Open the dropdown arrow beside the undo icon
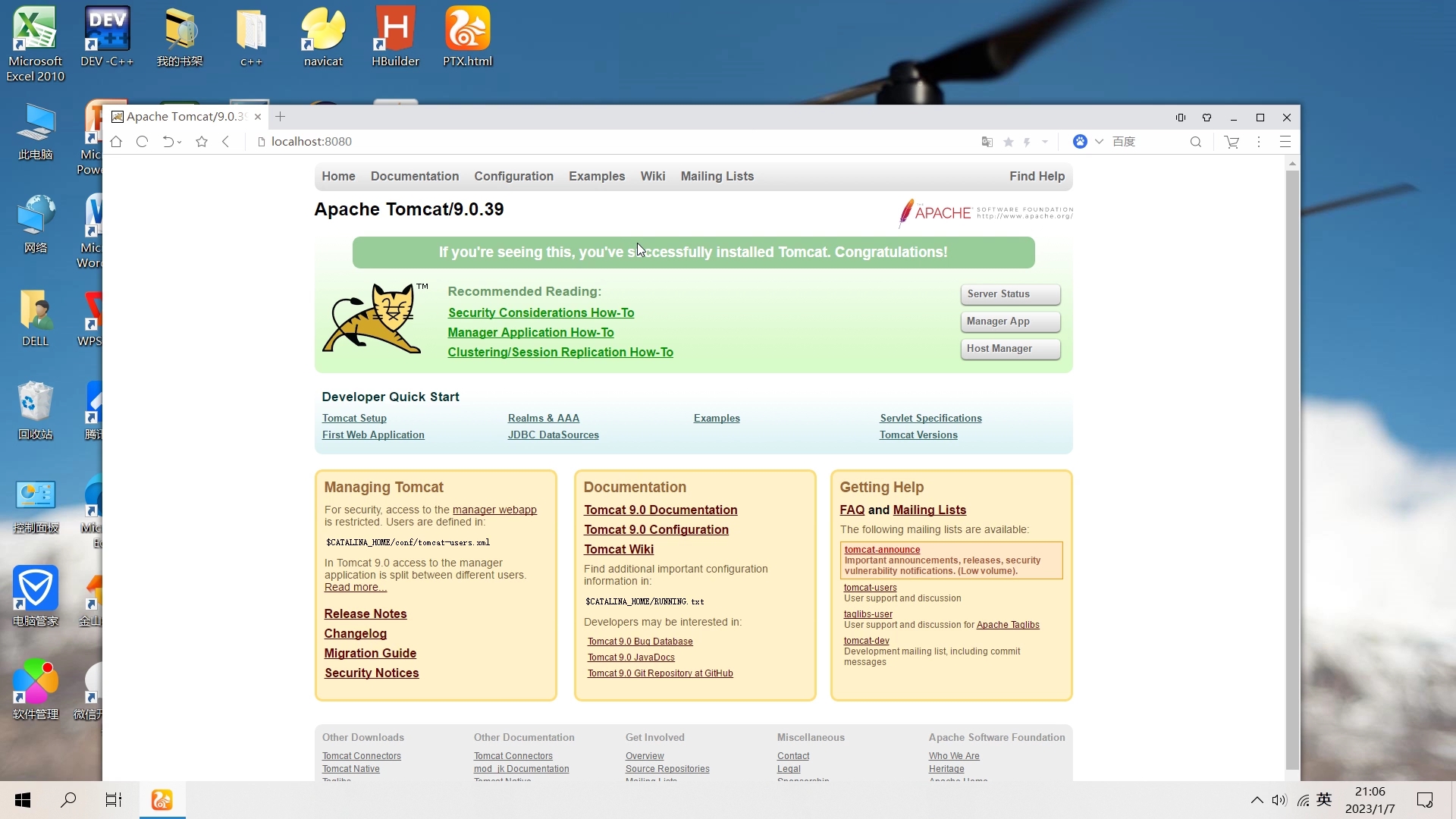This screenshot has width=1456, height=819. tap(180, 142)
